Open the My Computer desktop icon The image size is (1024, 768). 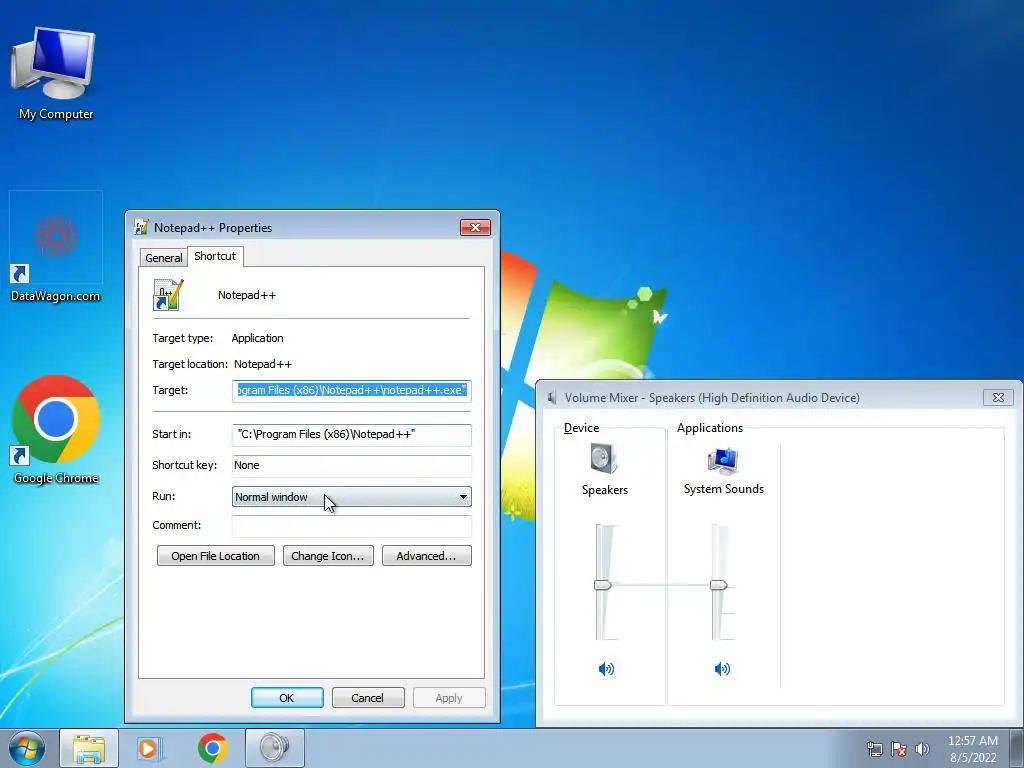(56, 73)
